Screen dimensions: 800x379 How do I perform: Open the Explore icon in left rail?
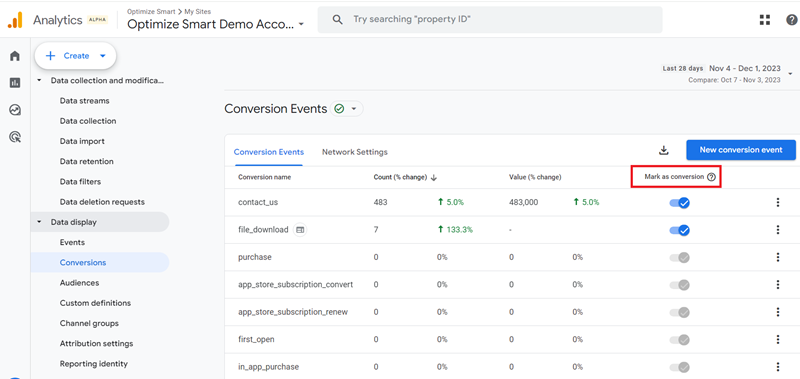(15, 110)
